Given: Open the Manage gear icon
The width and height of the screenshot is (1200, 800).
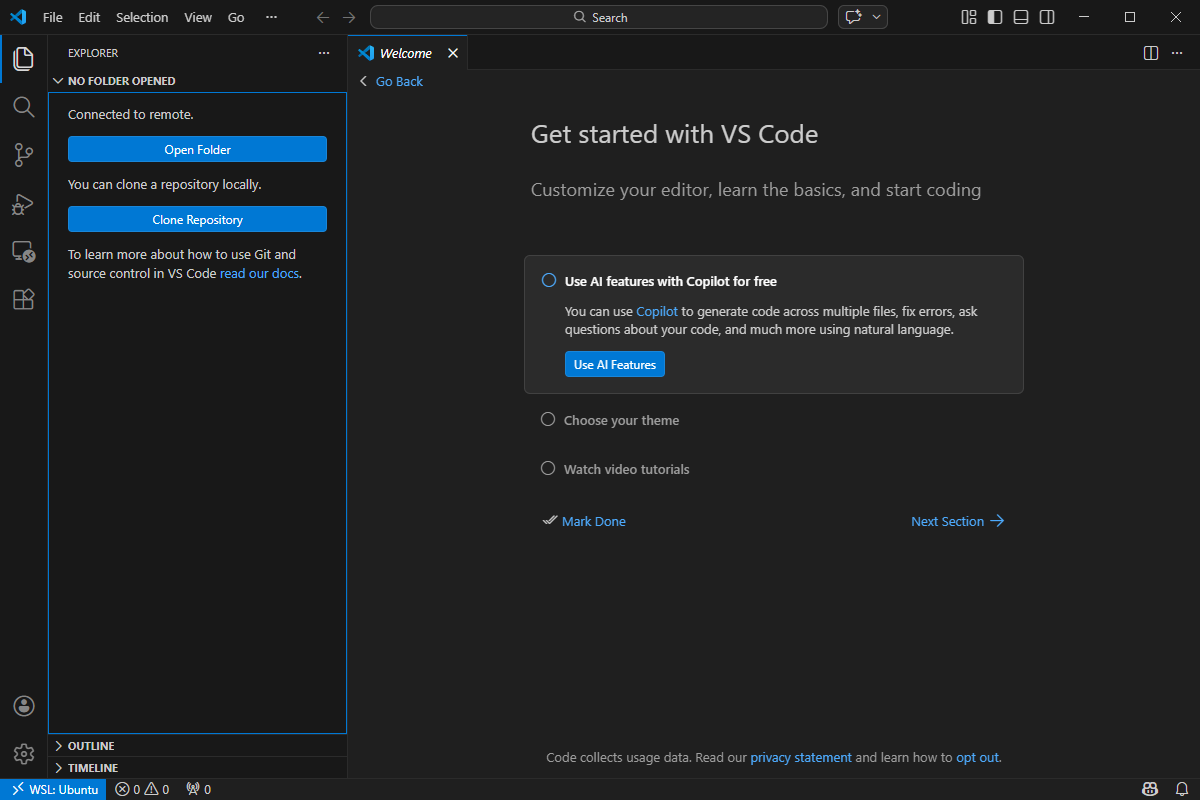Looking at the screenshot, I should click(x=24, y=753).
